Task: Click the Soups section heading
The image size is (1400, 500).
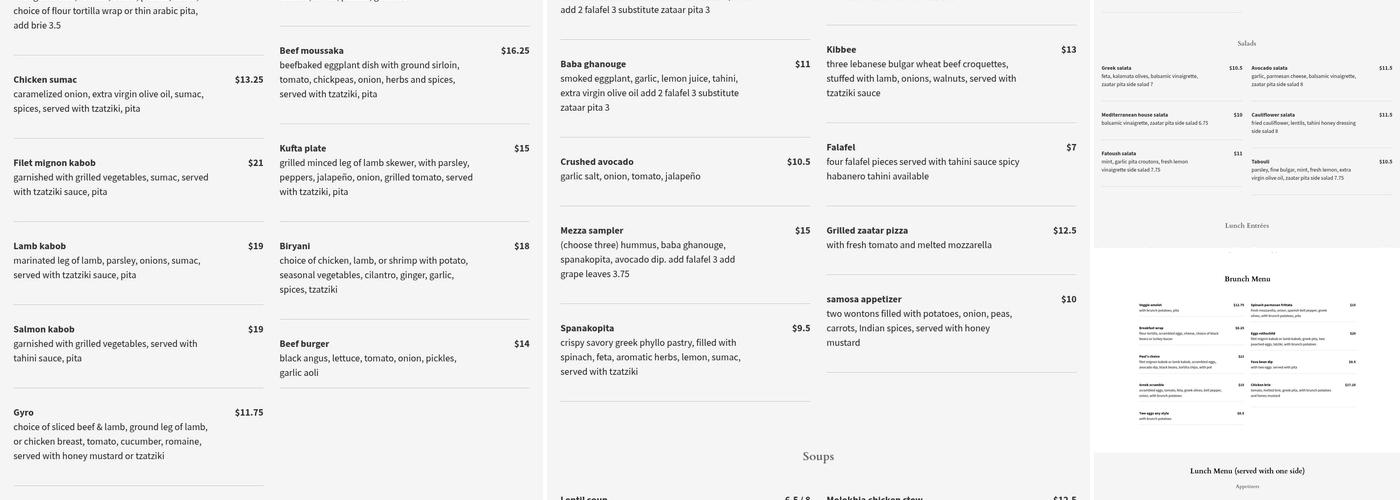Action: click(818, 457)
